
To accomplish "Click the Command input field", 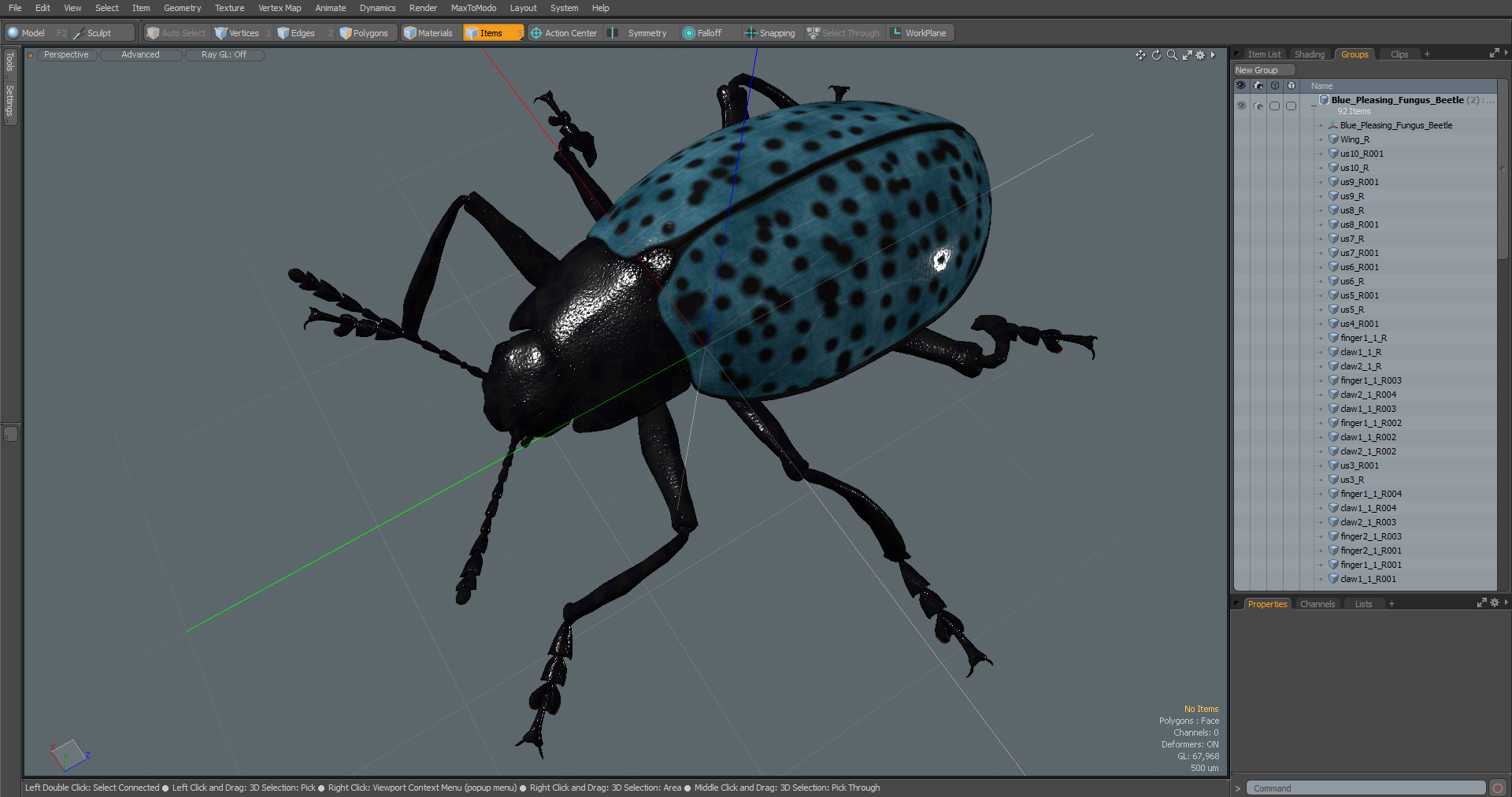I will point(1366,788).
